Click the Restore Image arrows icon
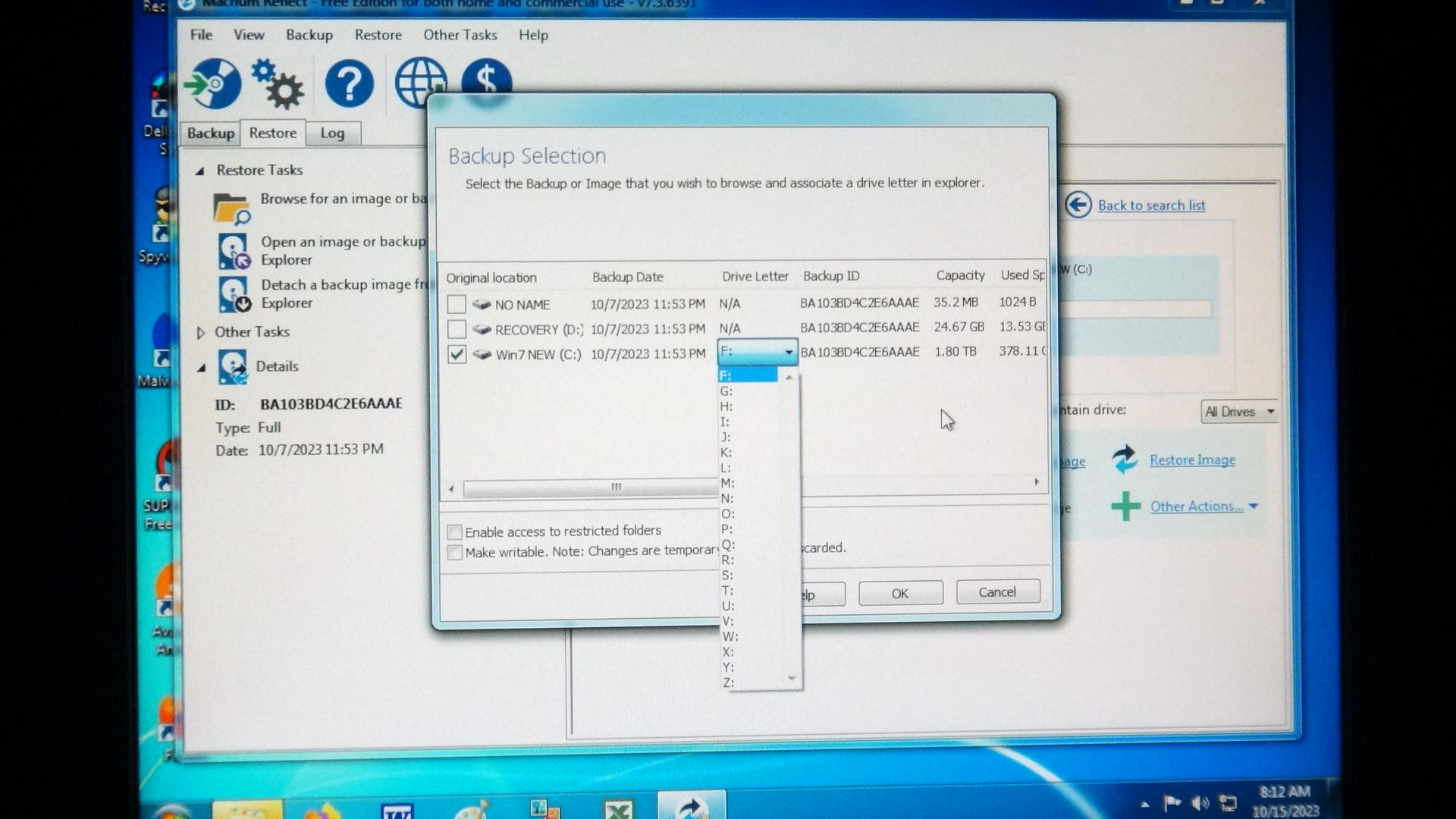 [x=1125, y=459]
